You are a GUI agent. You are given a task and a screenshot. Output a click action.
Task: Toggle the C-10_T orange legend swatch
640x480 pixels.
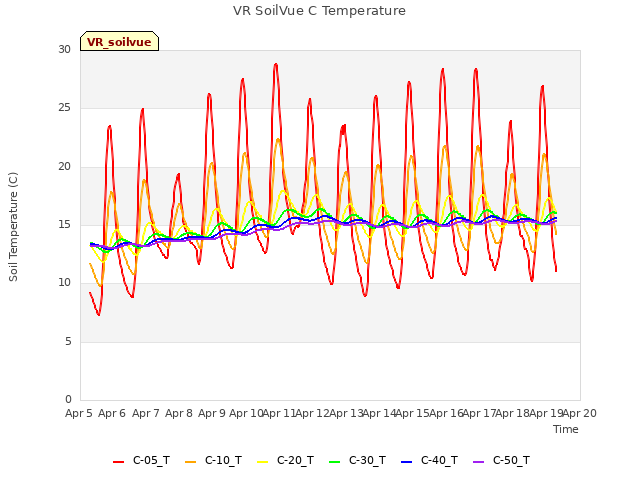tap(190, 462)
